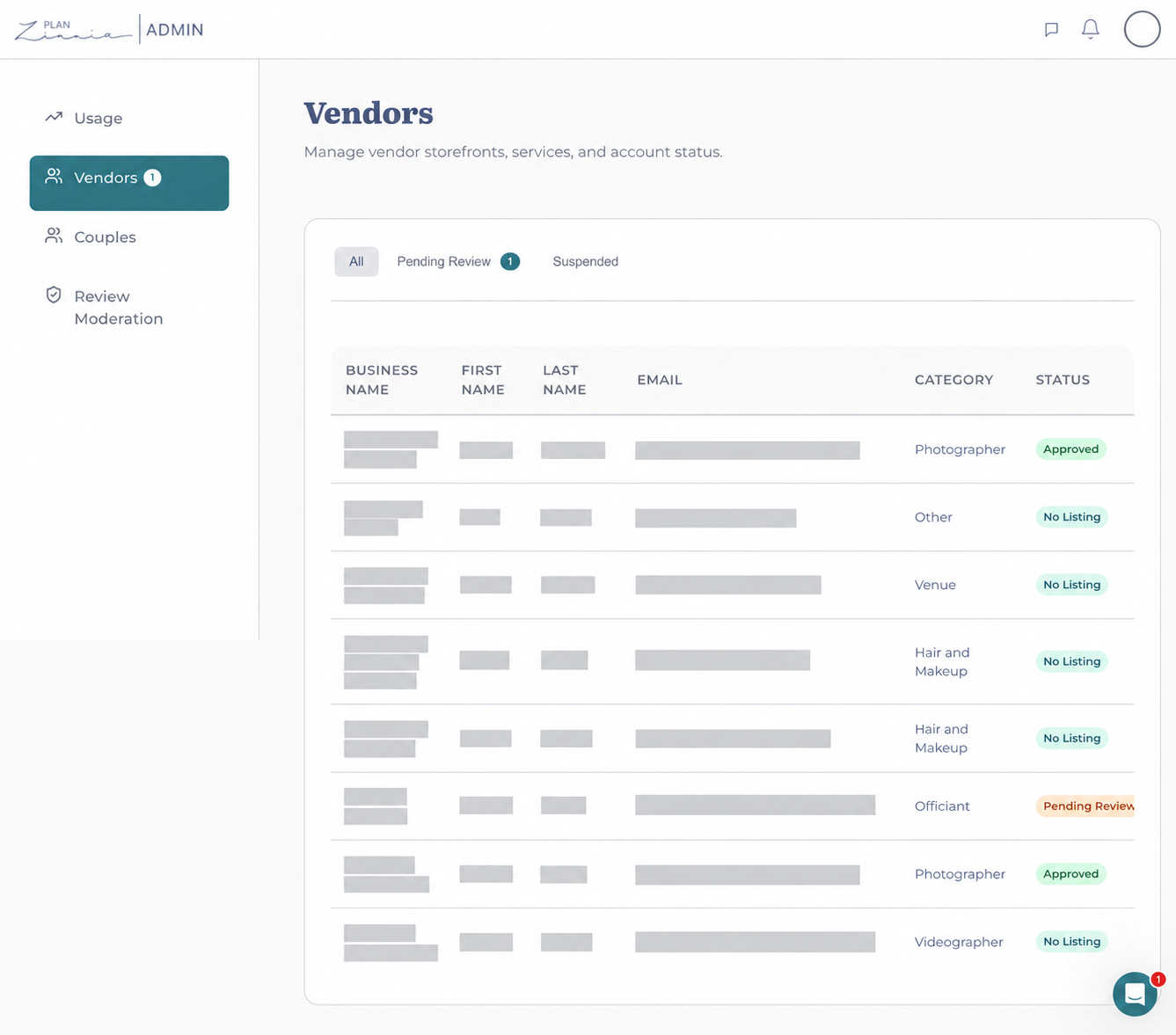Click the Usage trend icon in sidebar
This screenshot has width=1176, height=1035.
(54, 117)
